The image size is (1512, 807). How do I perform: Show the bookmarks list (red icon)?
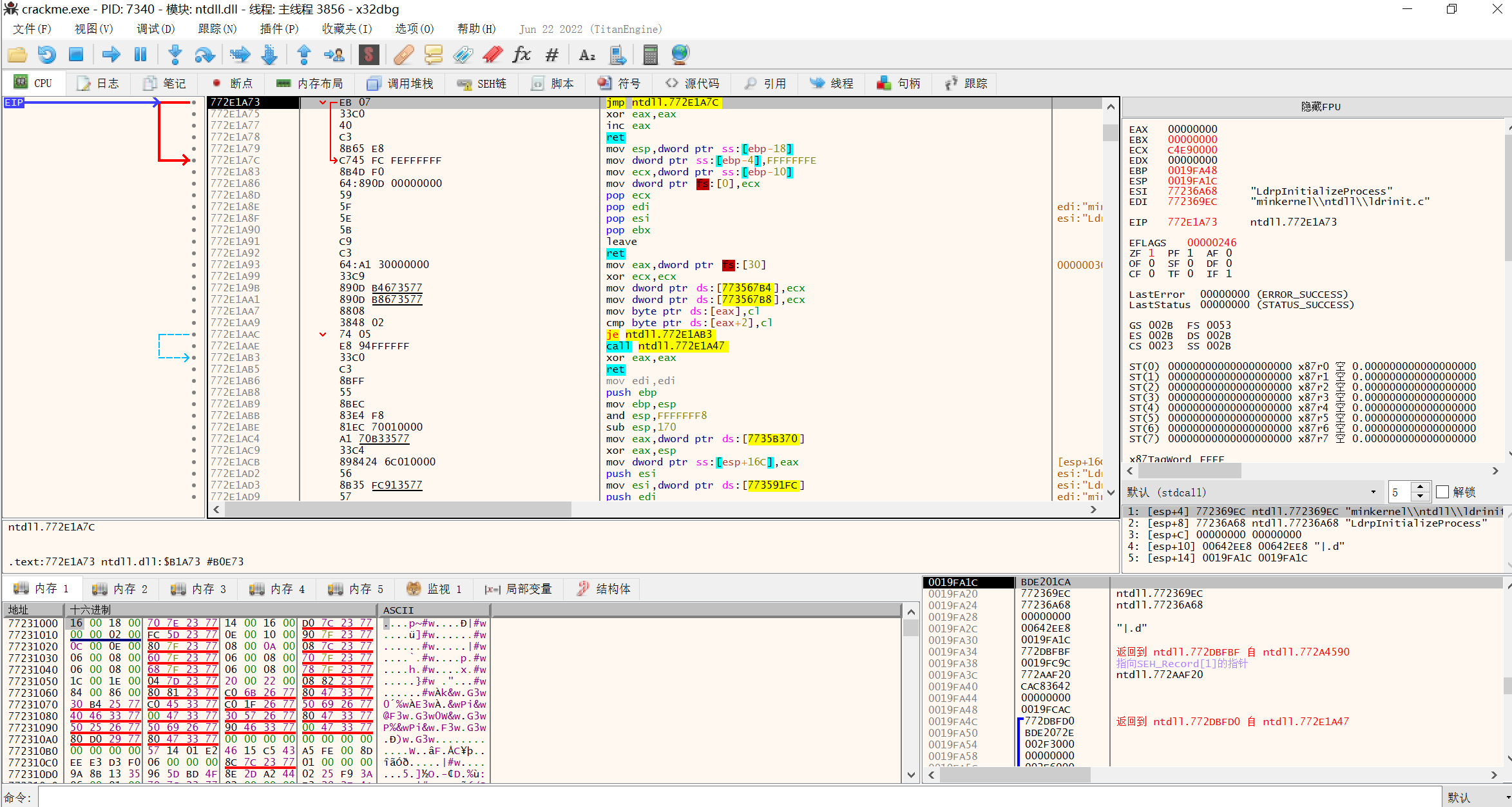(492, 55)
